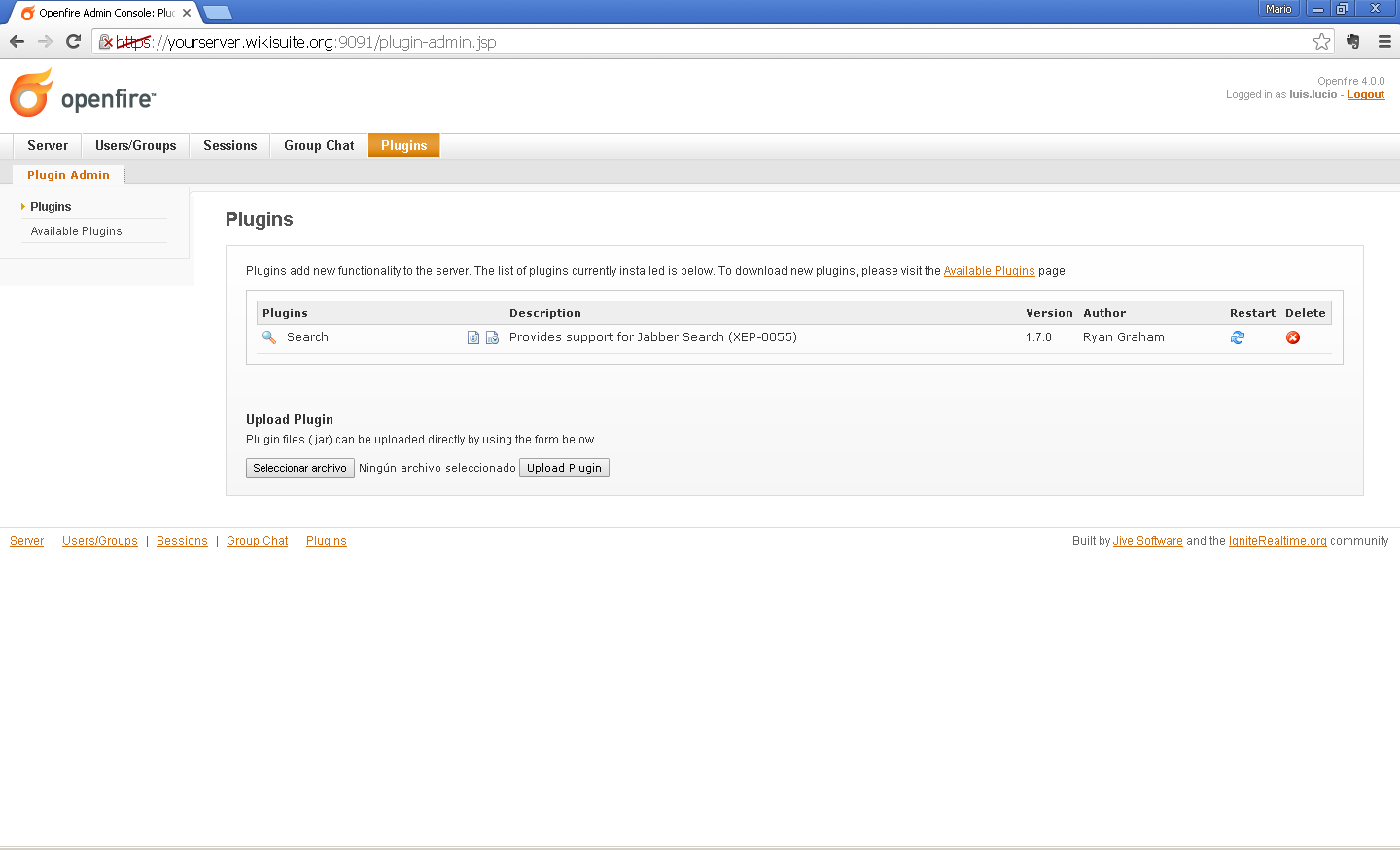Viewport: 1400px width, 850px height.
Task: Open the Search plugin readme icon
Action: (x=473, y=337)
